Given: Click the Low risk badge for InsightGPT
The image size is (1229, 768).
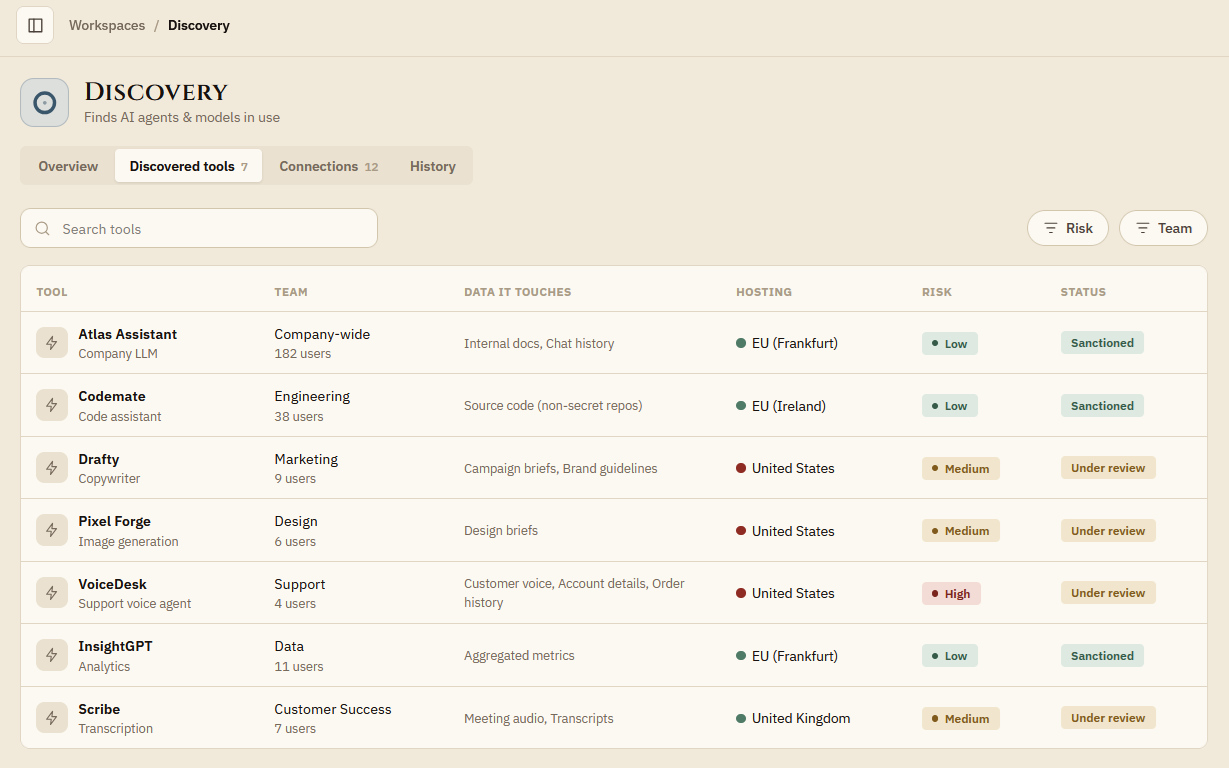Looking at the screenshot, I should pyautogui.click(x=950, y=656).
